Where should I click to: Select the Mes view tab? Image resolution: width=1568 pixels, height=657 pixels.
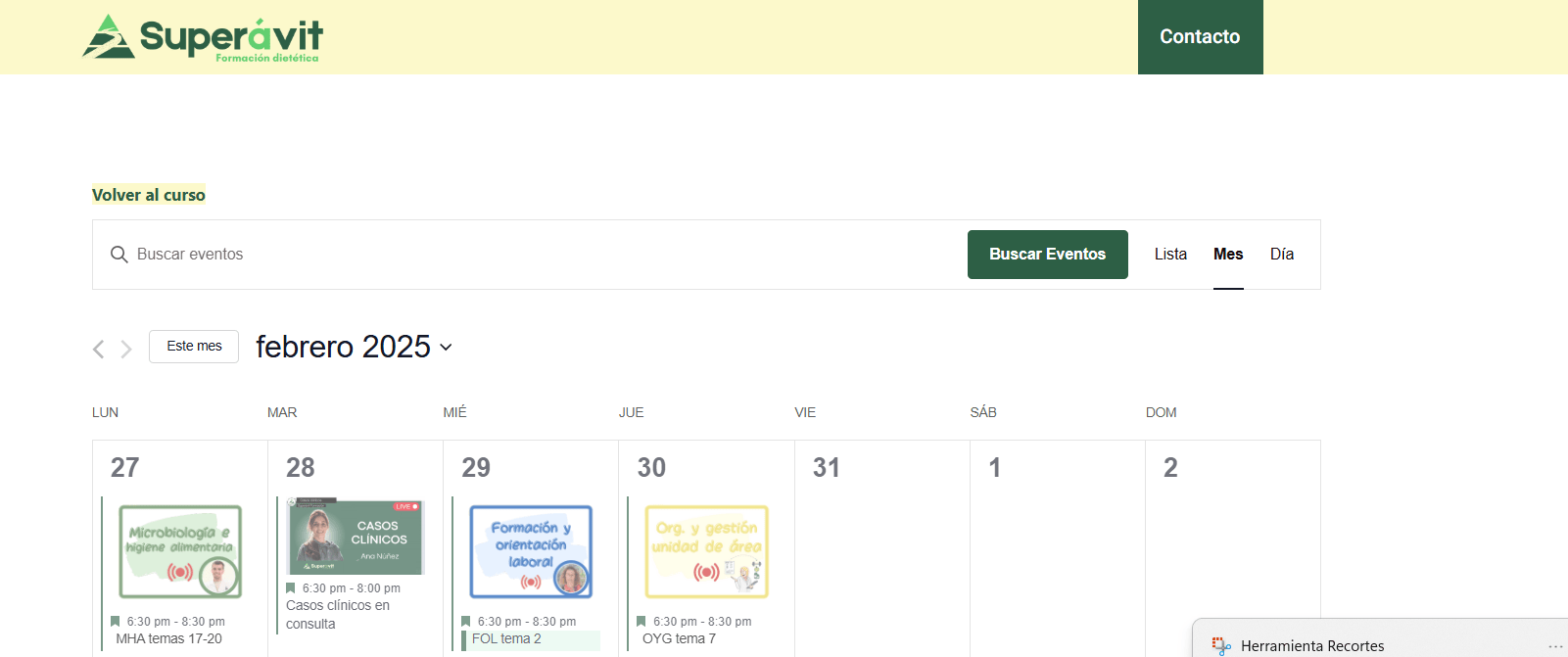coord(1228,255)
